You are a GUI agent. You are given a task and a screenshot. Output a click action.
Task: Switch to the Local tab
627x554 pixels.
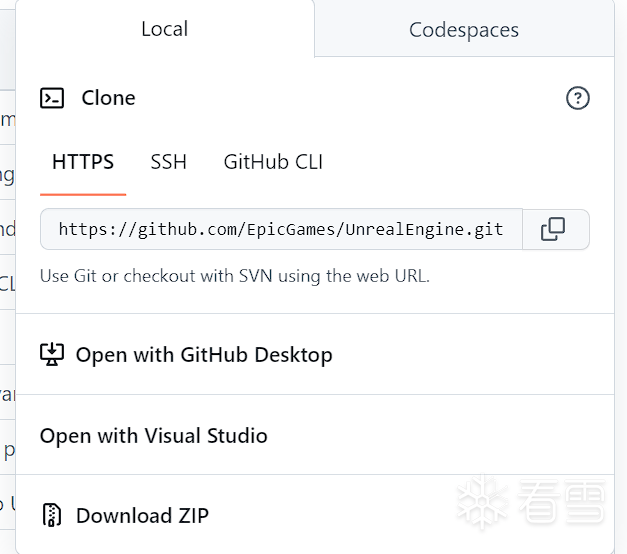pyautogui.click(x=164, y=29)
